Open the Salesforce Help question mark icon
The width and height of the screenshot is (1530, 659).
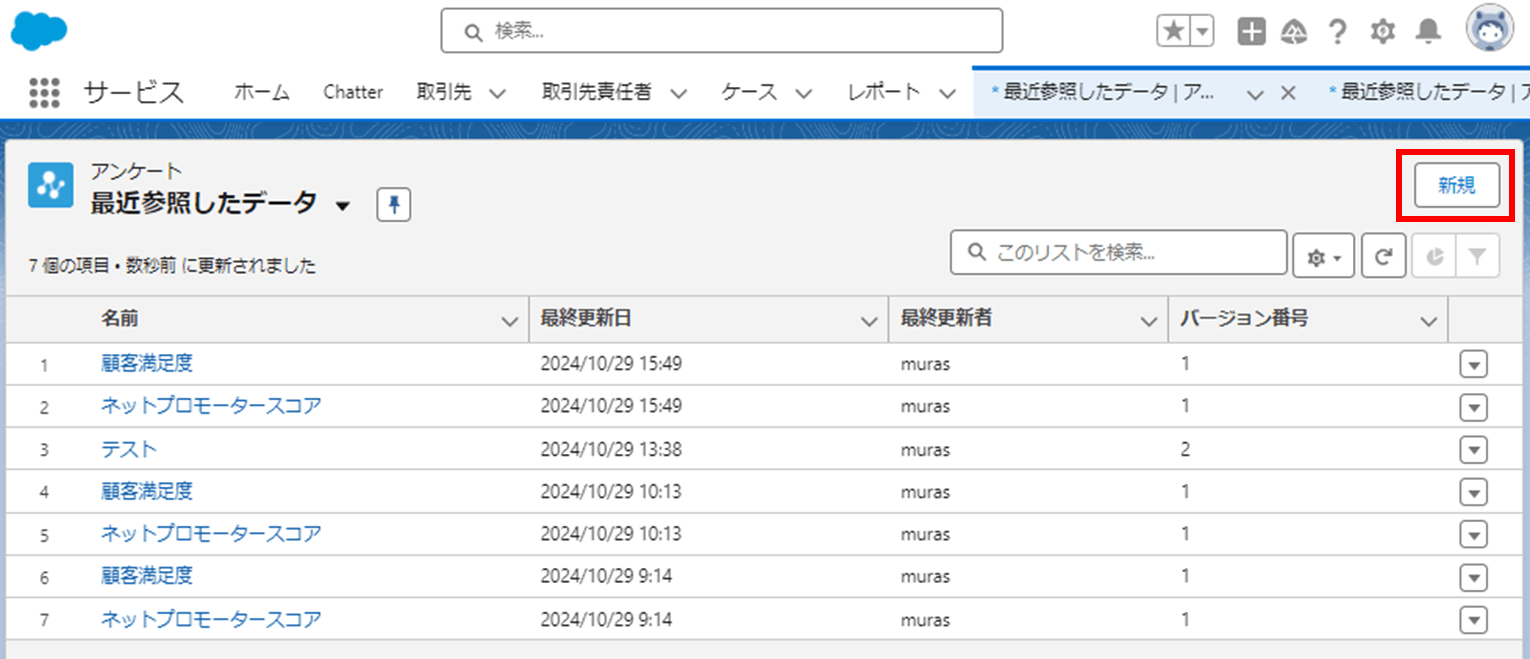coord(1338,31)
